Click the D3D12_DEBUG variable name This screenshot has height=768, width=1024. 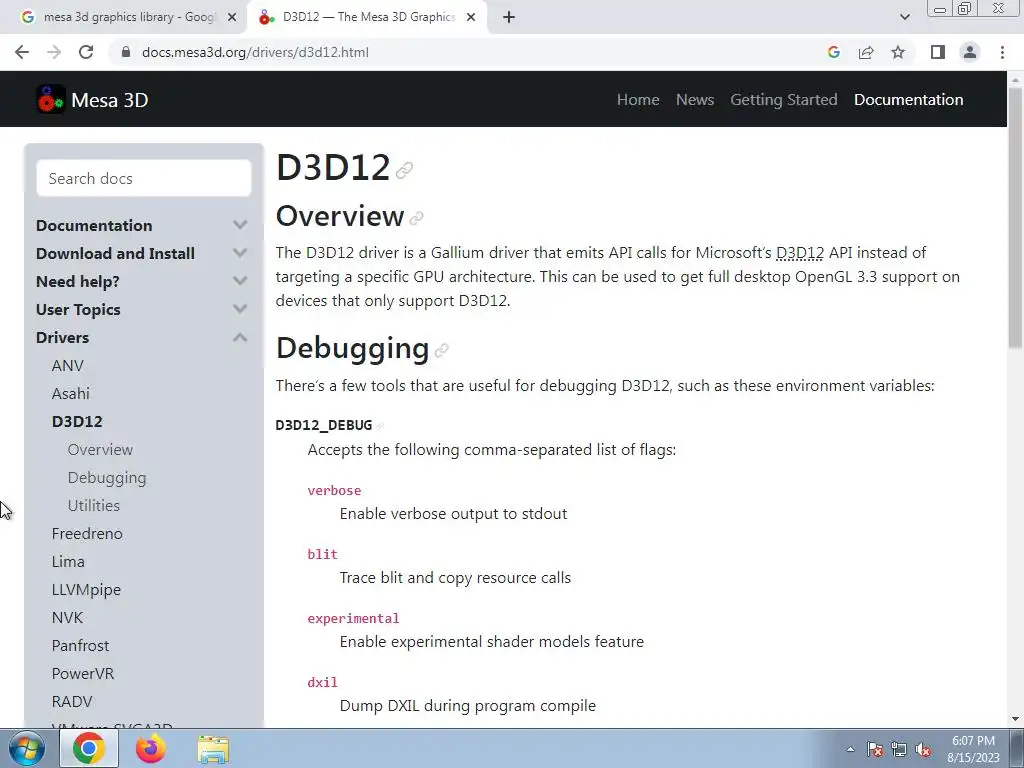[x=324, y=425]
